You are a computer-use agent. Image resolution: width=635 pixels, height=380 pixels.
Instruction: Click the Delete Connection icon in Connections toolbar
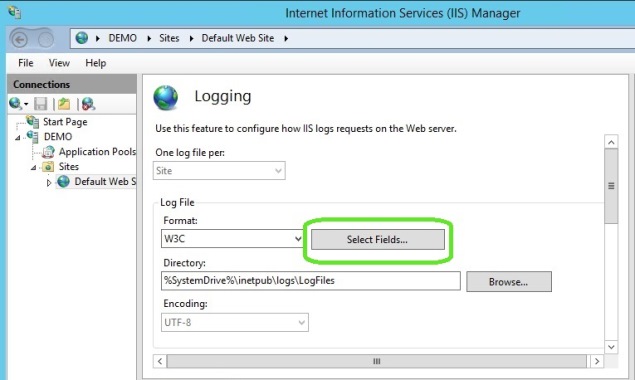click(88, 104)
